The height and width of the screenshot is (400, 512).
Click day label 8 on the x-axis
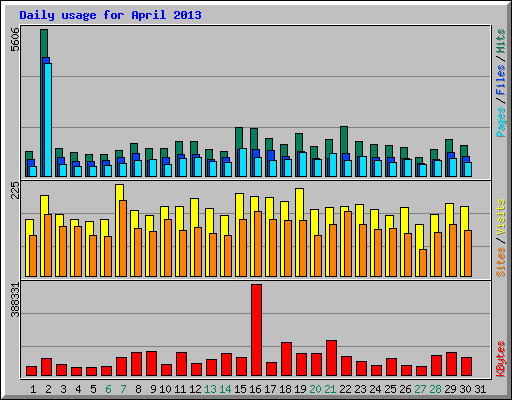(138, 389)
